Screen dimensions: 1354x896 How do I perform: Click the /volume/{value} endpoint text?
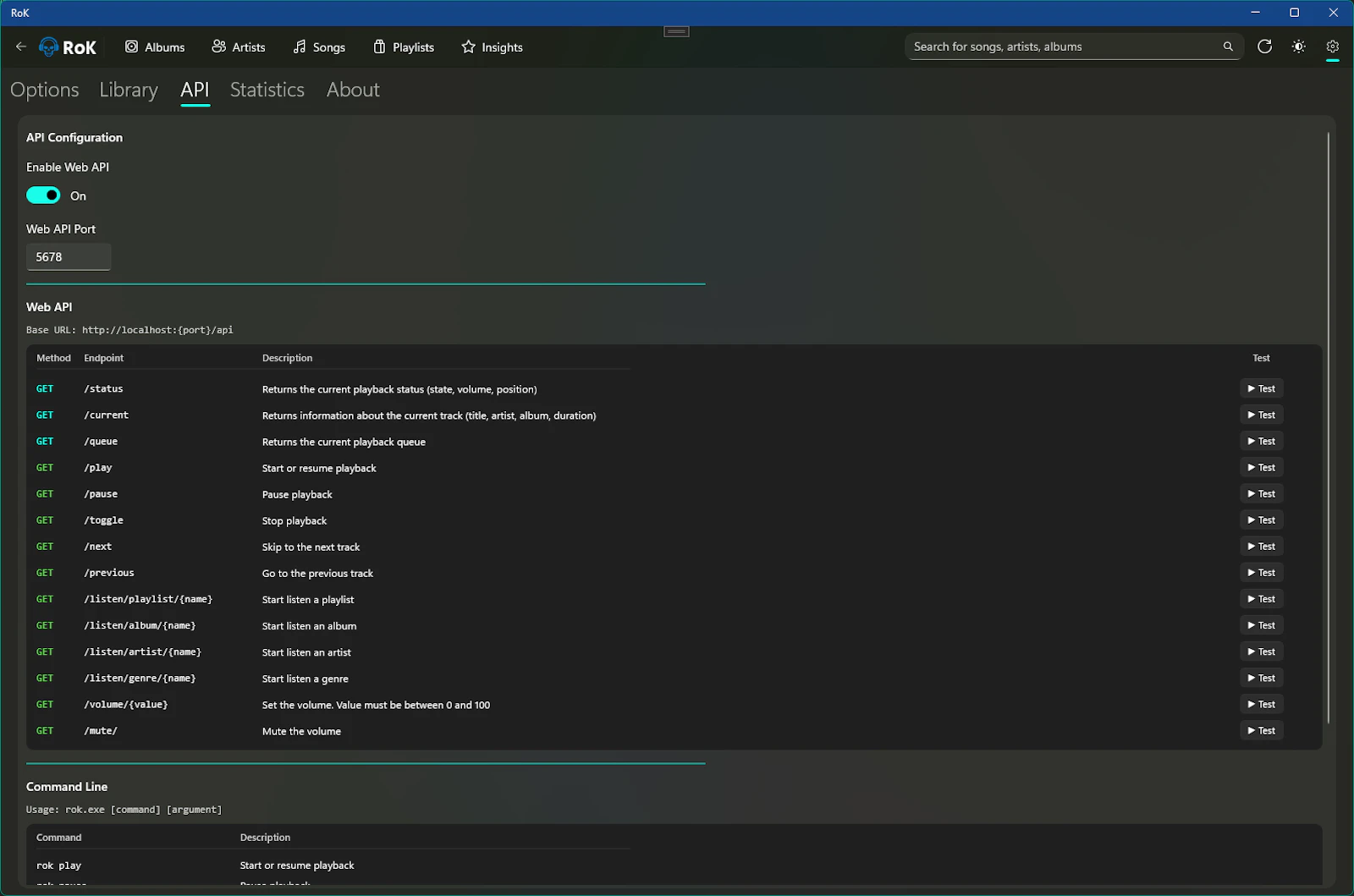[x=126, y=705]
